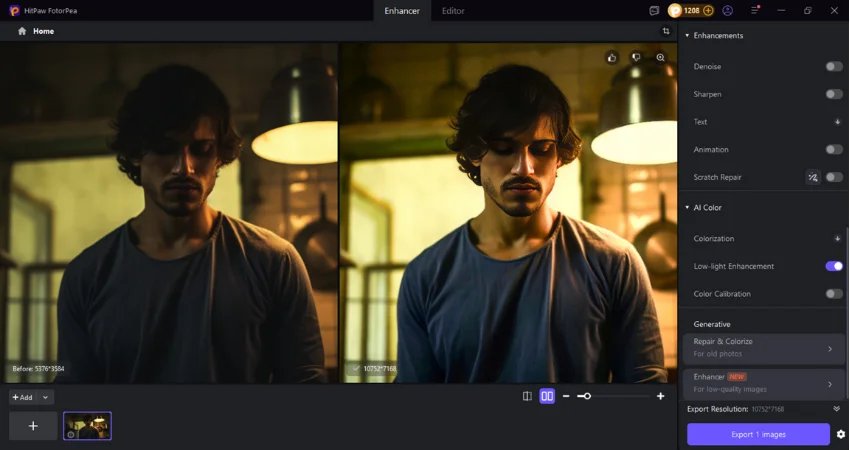The height and width of the screenshot is (450, 850).
Task: Open Repair & Colorize for old photos
Action: (763, 348)
